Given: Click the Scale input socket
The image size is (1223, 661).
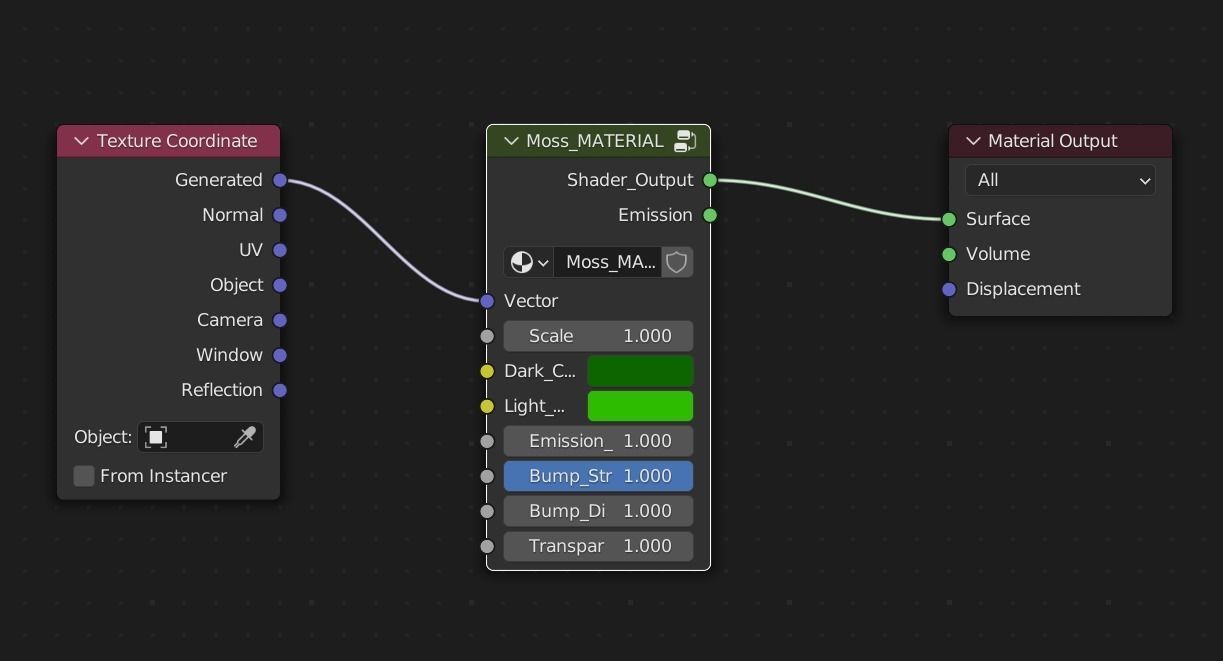Looking at the screenshot, I should 487,336.
